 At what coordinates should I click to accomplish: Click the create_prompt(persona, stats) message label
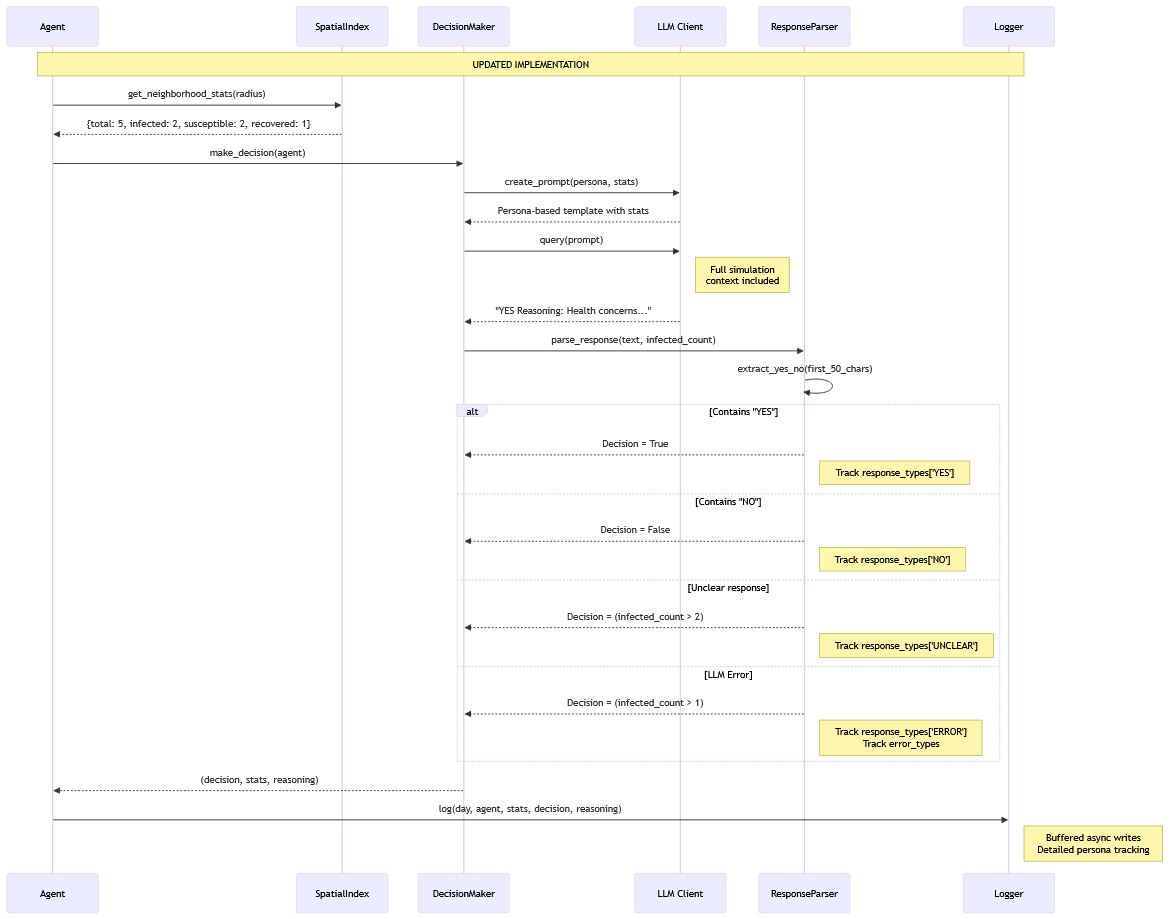click(571, 182)
